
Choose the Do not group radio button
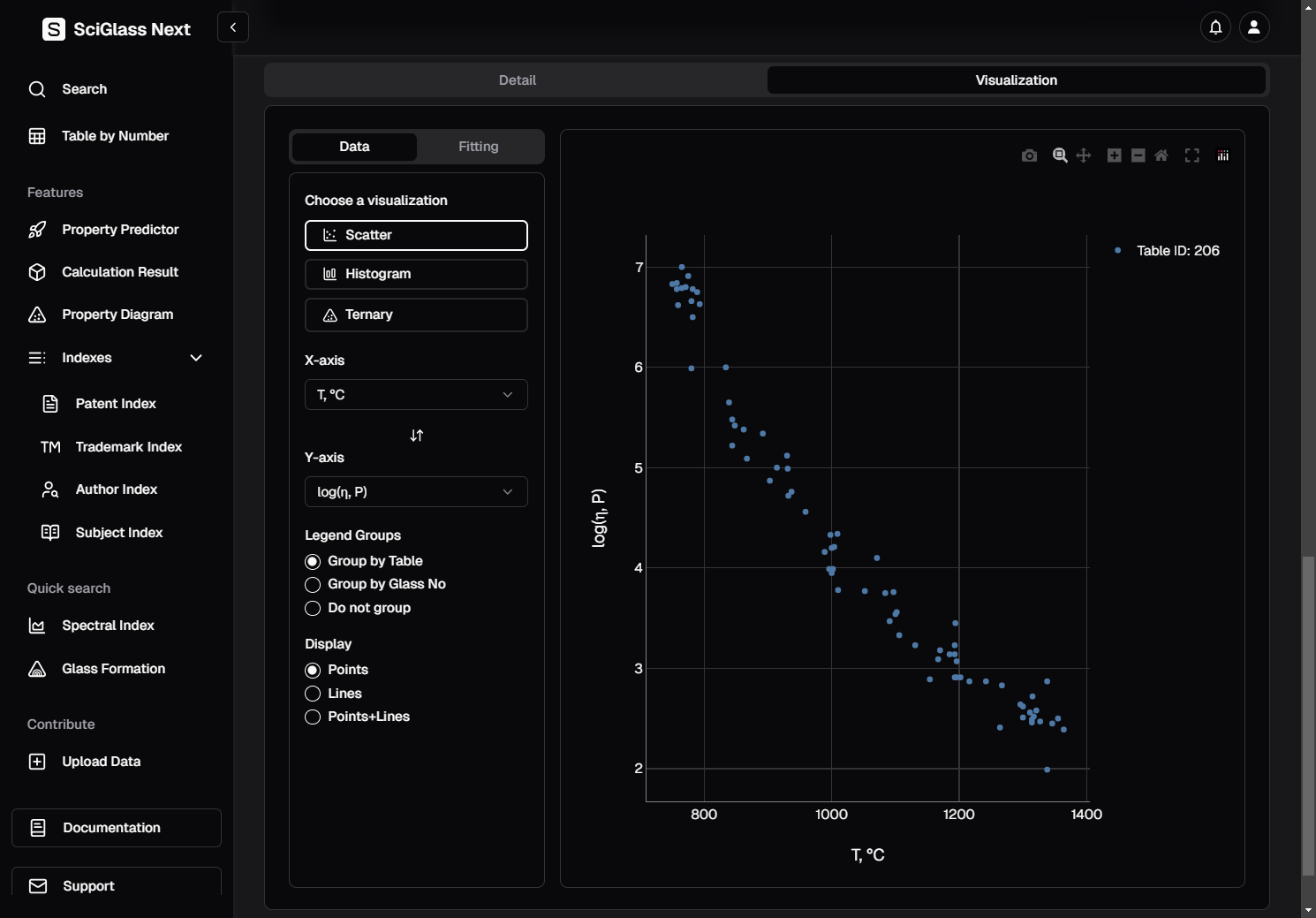[313, 609]
